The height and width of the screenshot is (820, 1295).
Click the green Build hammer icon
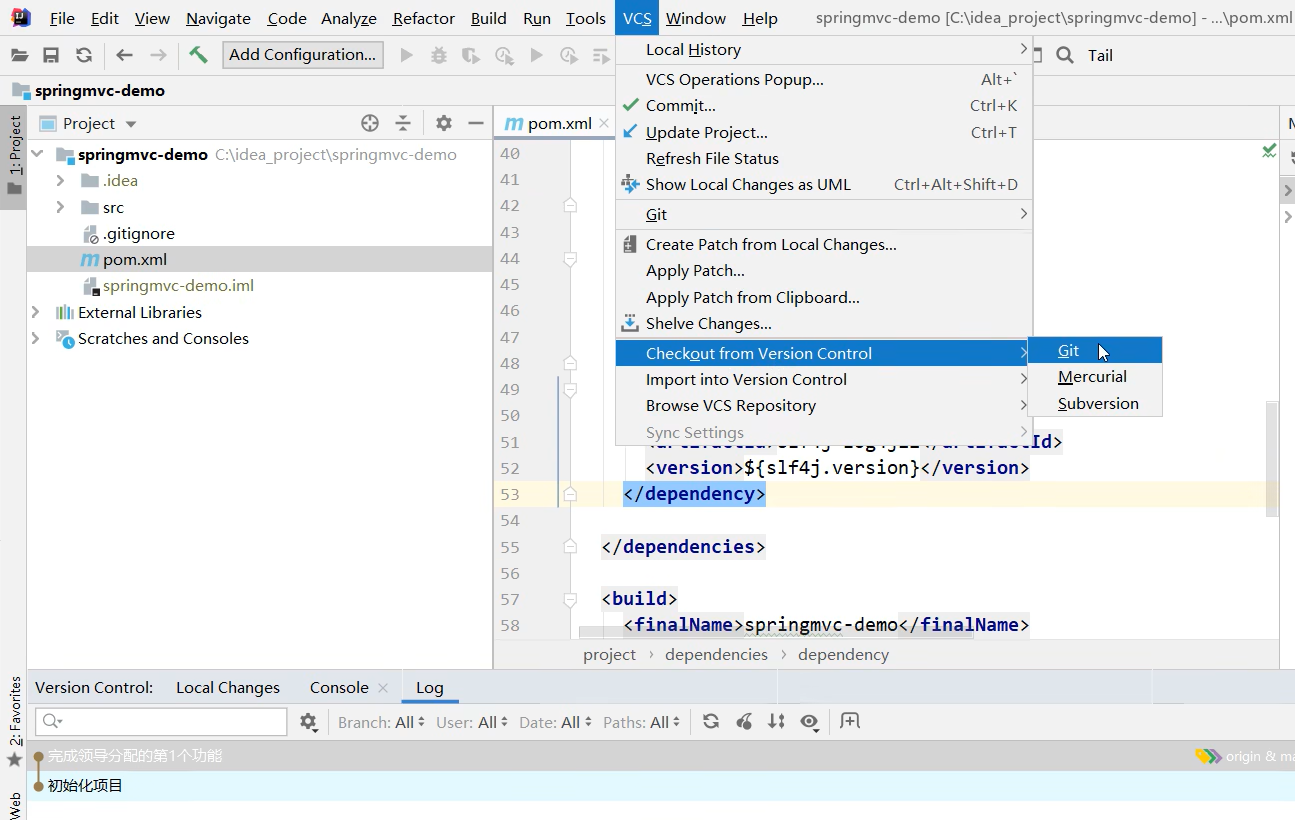[198, 55]
